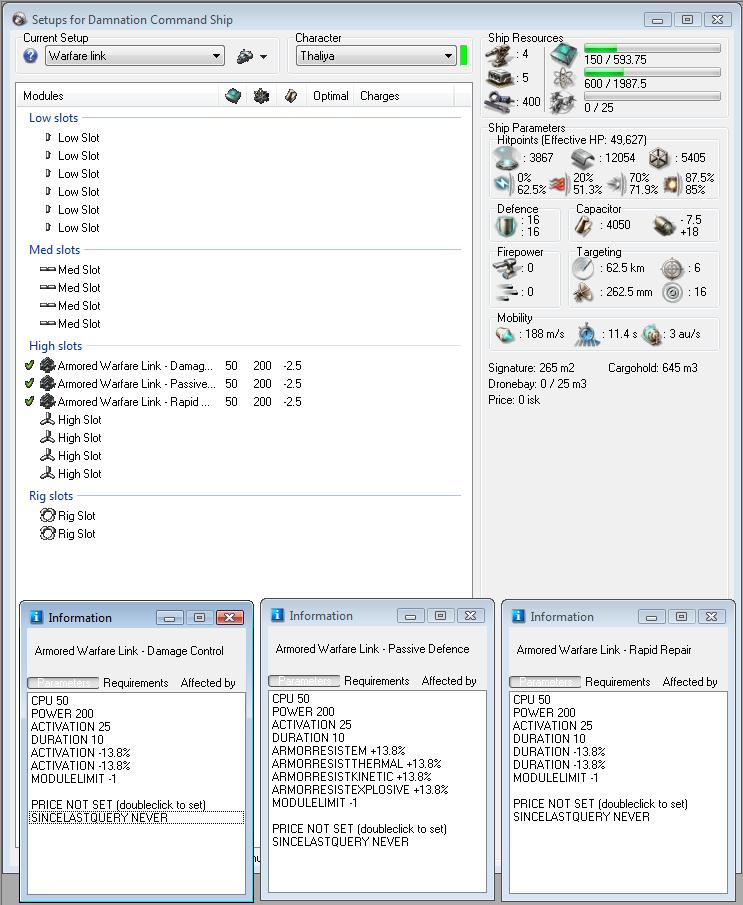This screenshot has height=905, width=743.
Task: Open Requirements tab in Rapid Repair info window
Action: point(618,682)
